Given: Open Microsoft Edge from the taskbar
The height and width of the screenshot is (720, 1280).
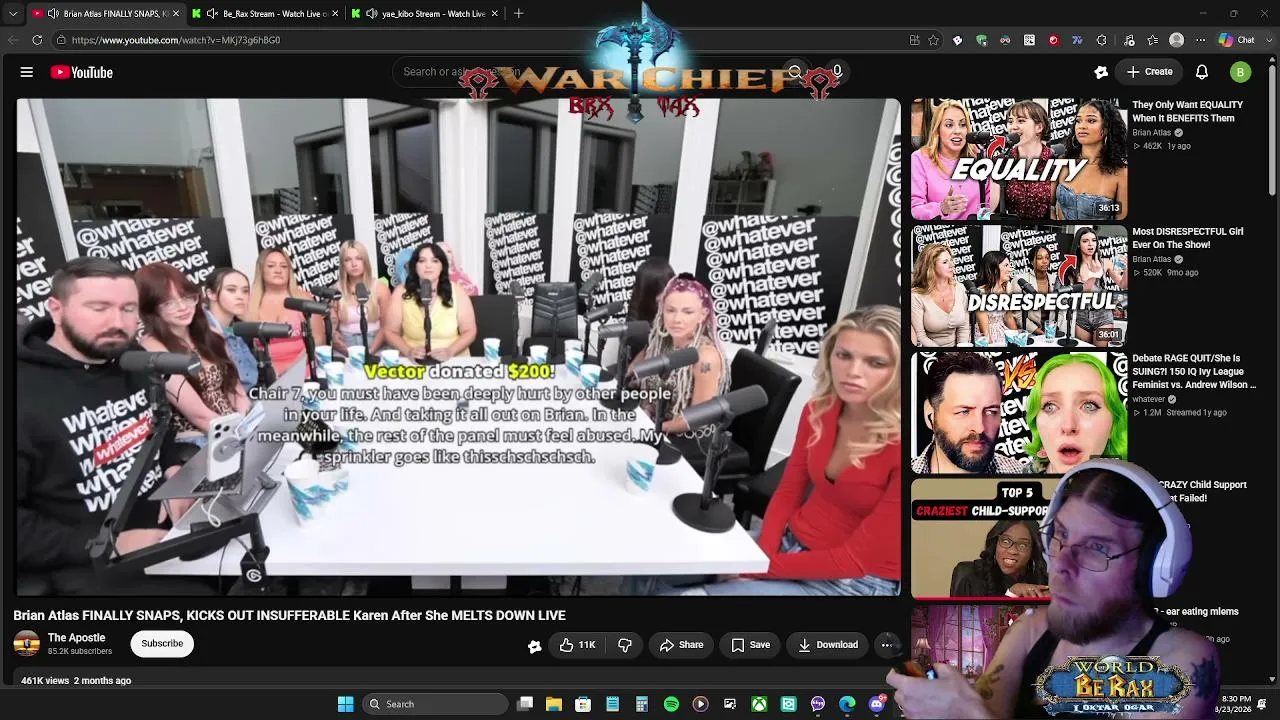Looking at the screenshot, I should coord(847,704).
